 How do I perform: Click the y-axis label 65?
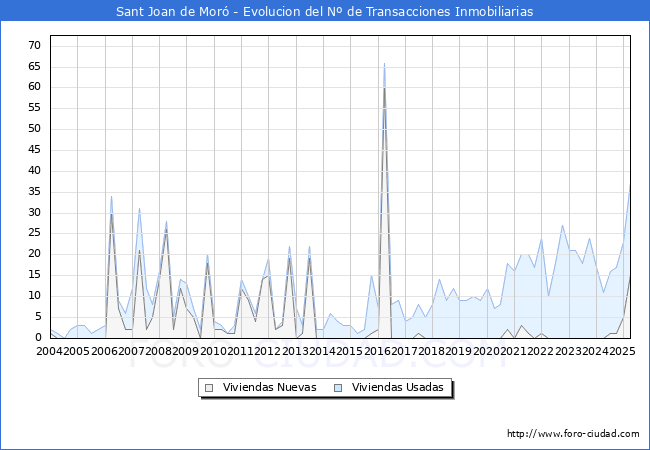coord(35,66)
